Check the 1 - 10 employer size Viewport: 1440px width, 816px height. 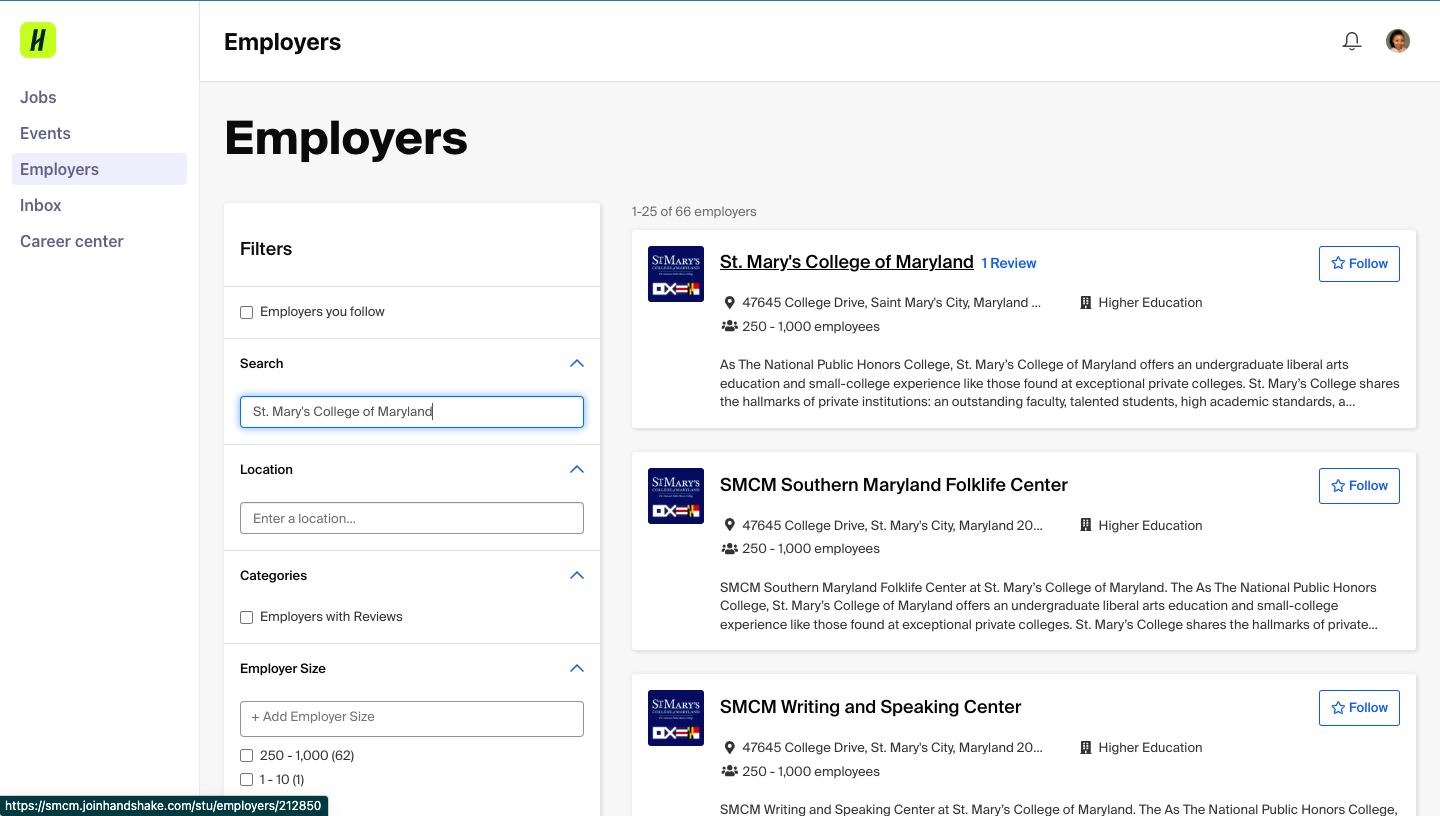tap(247, 779)
